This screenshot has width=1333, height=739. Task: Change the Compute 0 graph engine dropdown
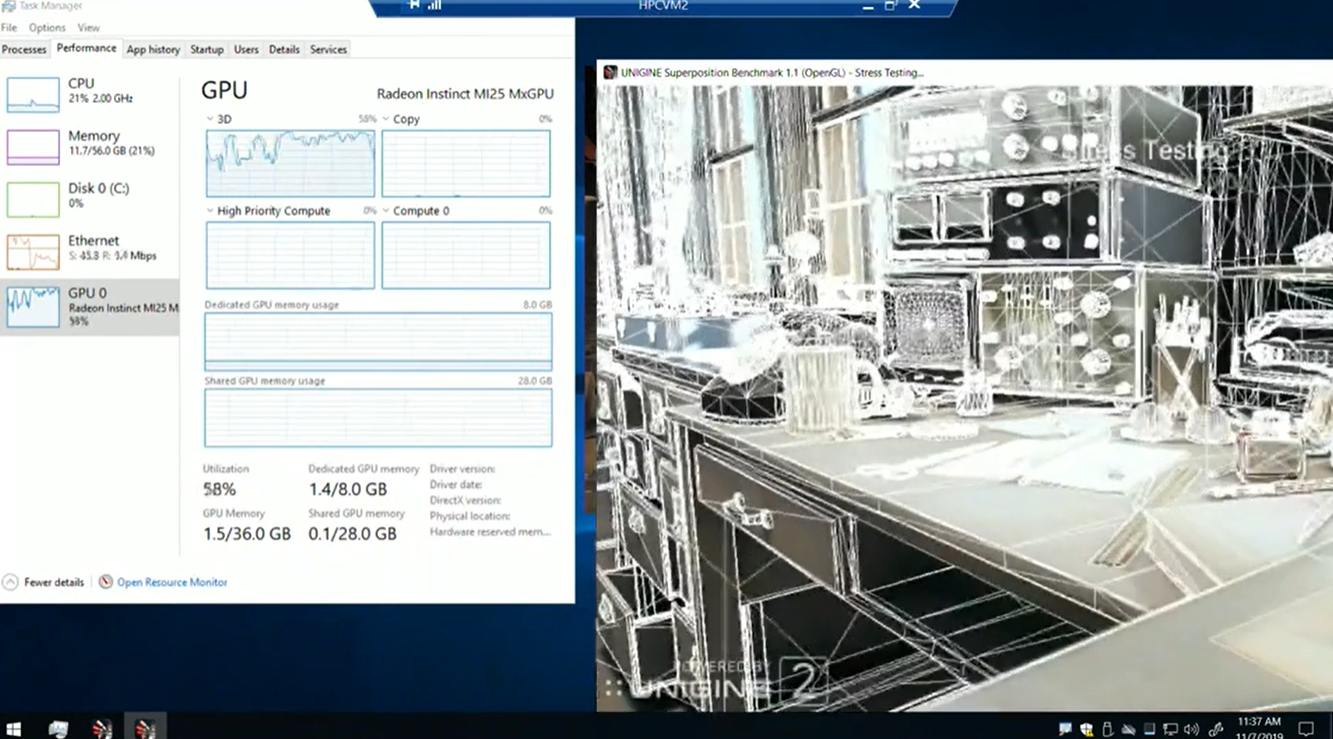click(x=386, y=211)
